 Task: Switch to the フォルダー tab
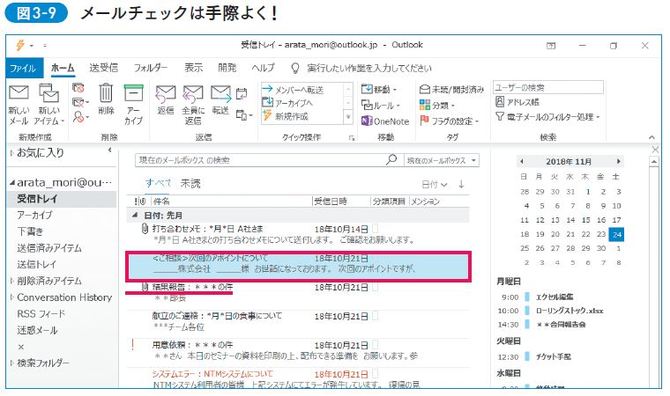point(150,67)
